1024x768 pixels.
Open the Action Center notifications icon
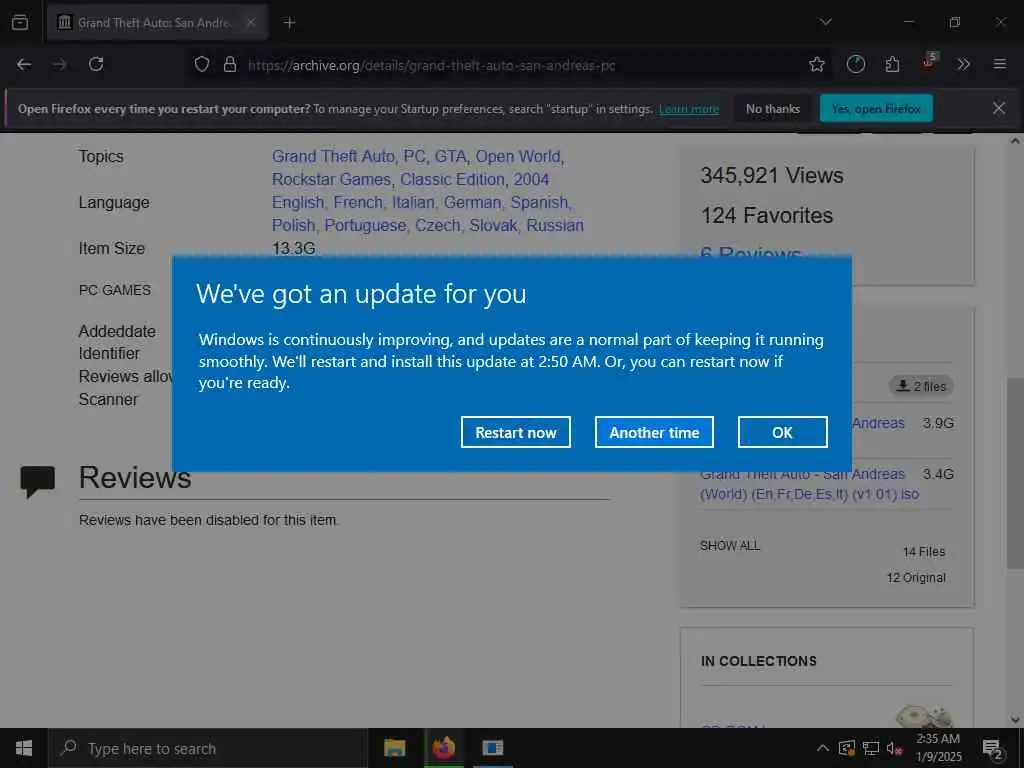pyautogui.click(x=993, y=748)
